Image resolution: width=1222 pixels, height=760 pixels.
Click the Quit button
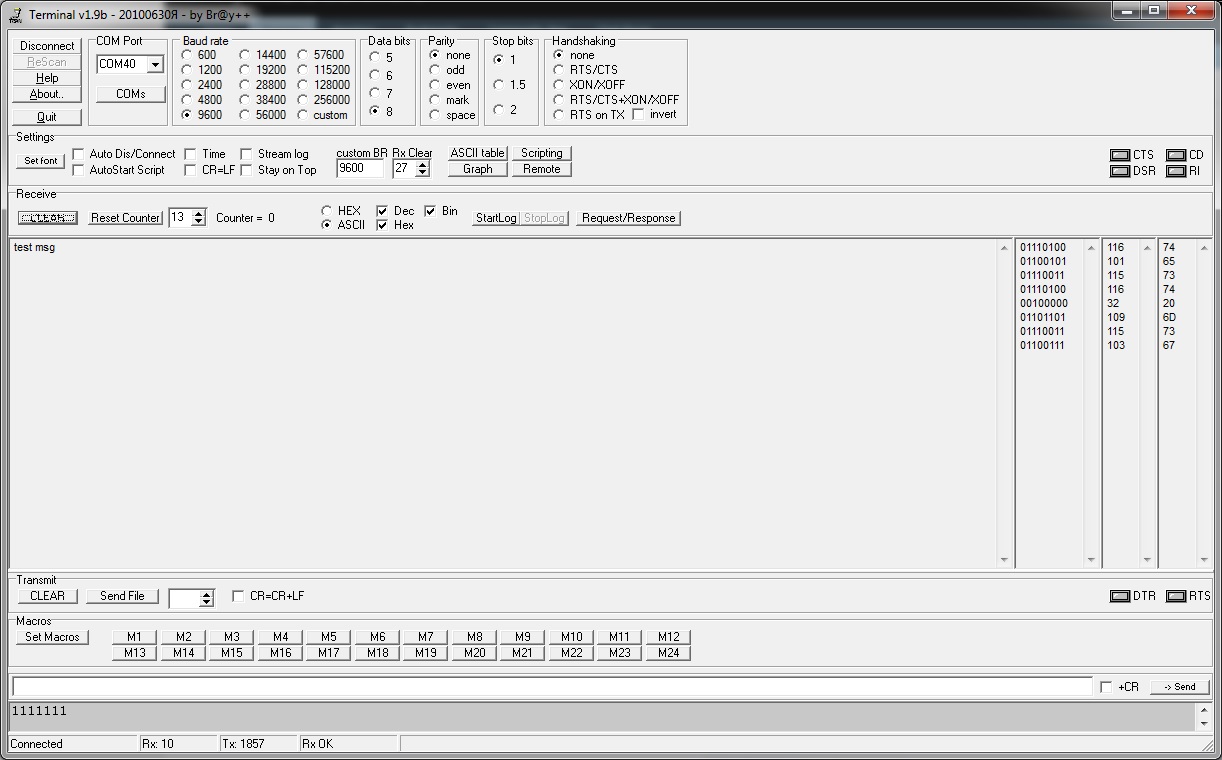pyautogui.click(x=47, y=117)
